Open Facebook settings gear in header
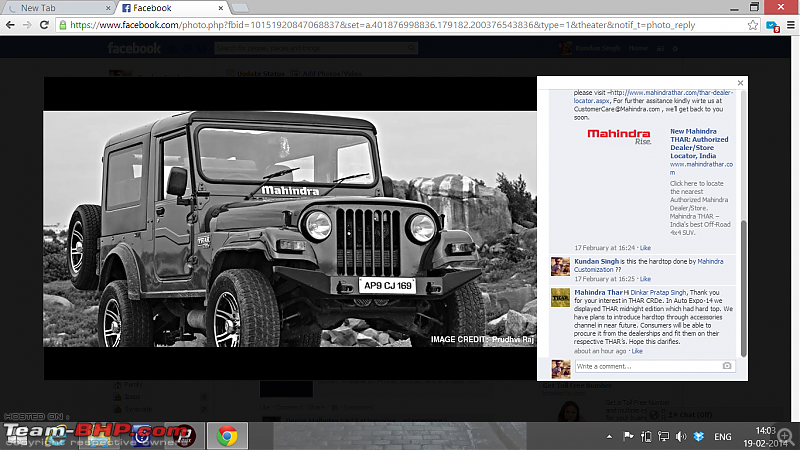Screen dimensions: 800x450 [x=675, y=48]
